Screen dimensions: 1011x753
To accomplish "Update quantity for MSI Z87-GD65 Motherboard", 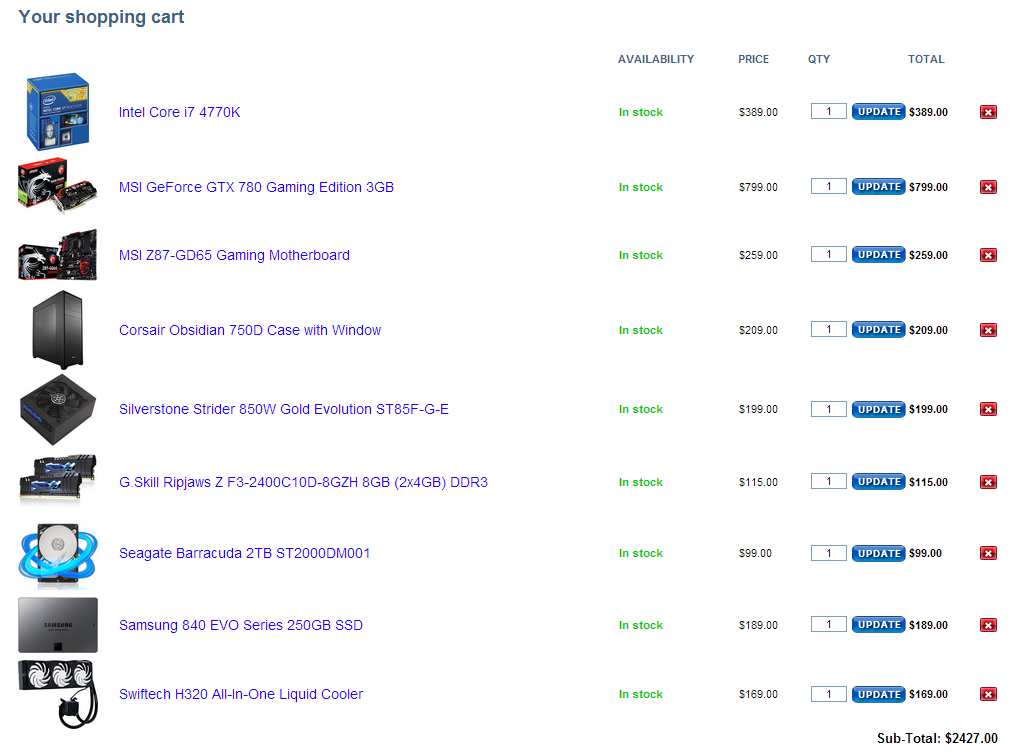I will 878,255.
